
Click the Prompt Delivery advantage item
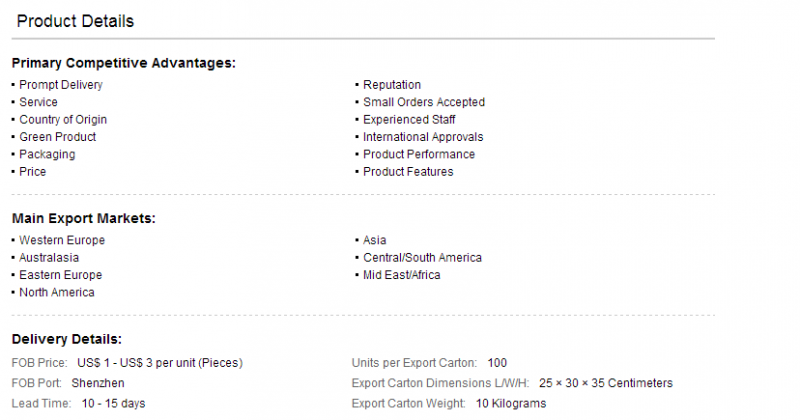click(x=61, y=85)
